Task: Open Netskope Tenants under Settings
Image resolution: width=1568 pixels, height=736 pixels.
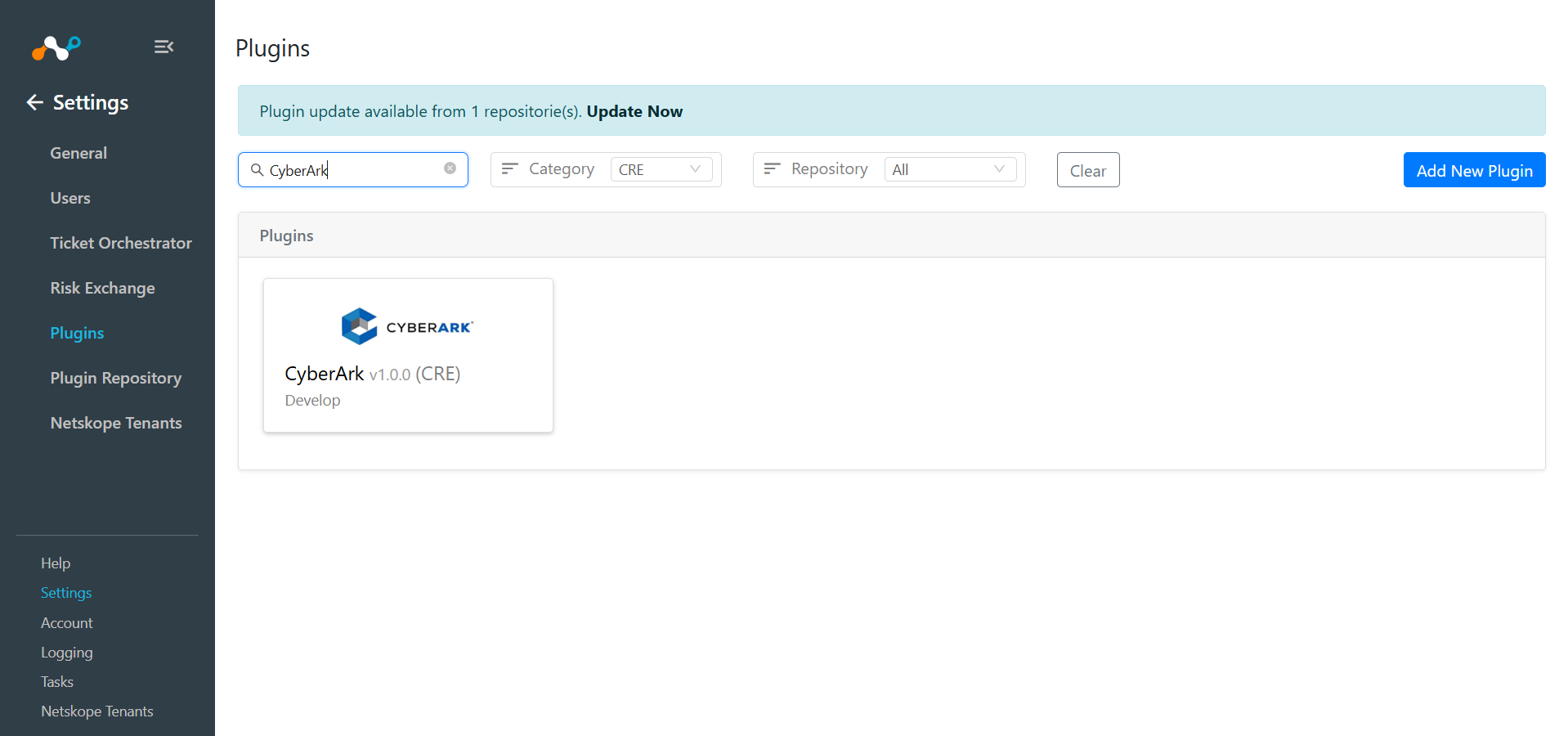Action: 116,423
